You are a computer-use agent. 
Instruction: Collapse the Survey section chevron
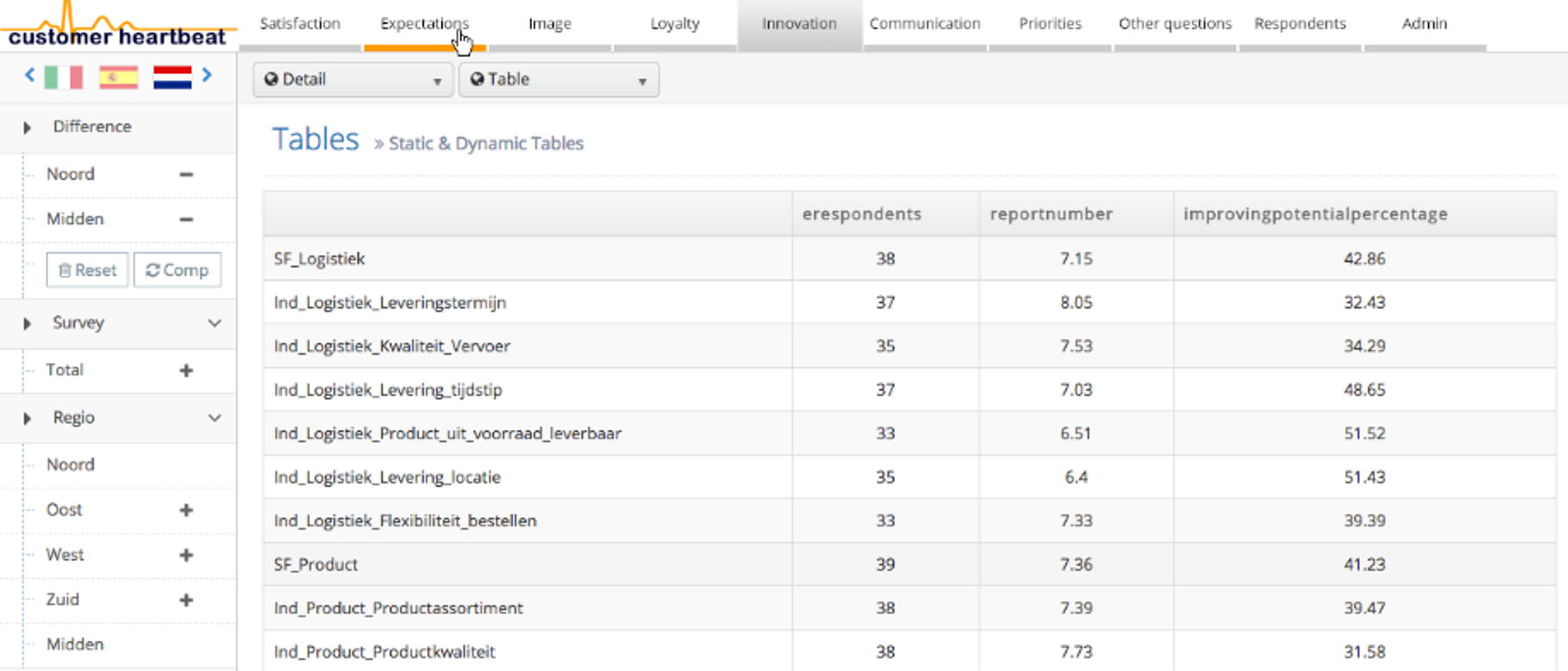[214, 323]
